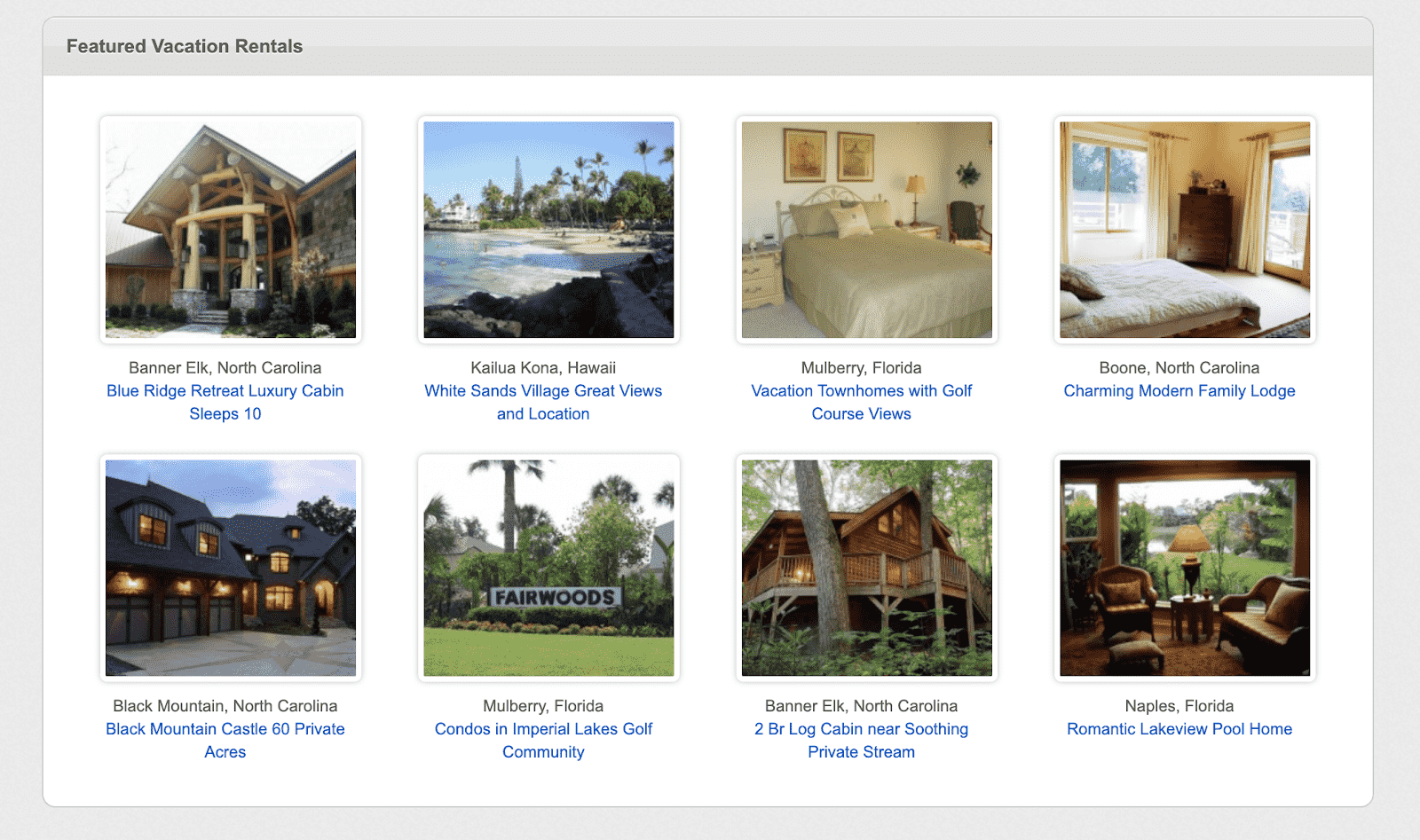Open the Mulberry townhome bedroom photo
The width and height of the screenshot is (1420, 840).
pyautogui.click(x=867, y=230)
